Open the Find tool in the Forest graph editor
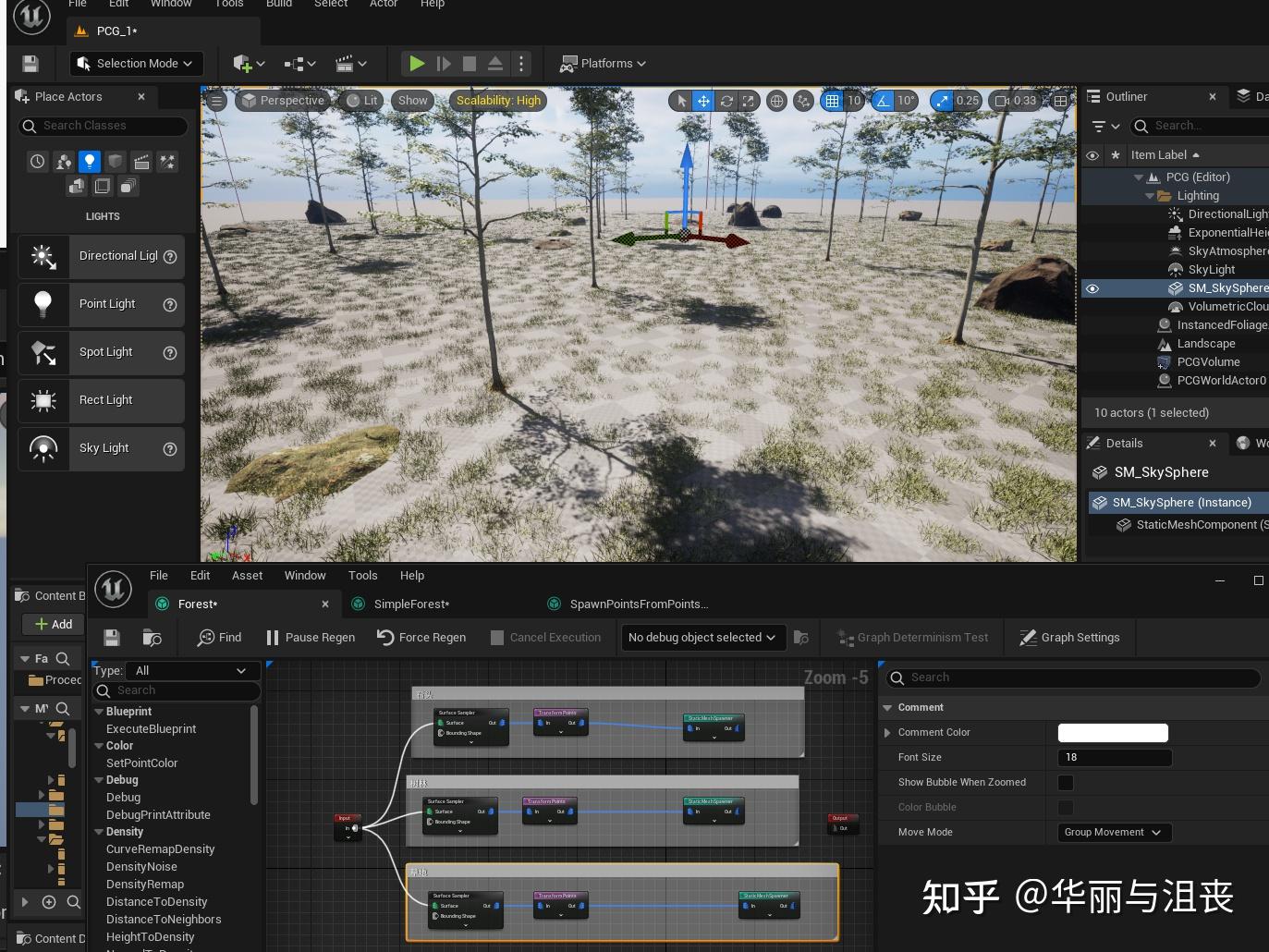1269x952 pixels. click(x=218, y=637)
